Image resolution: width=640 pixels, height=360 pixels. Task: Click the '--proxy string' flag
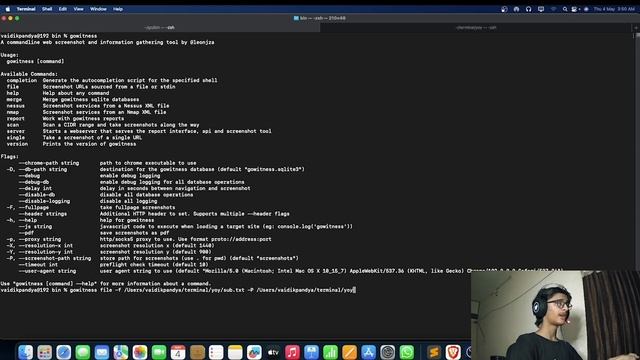(40, 239)
